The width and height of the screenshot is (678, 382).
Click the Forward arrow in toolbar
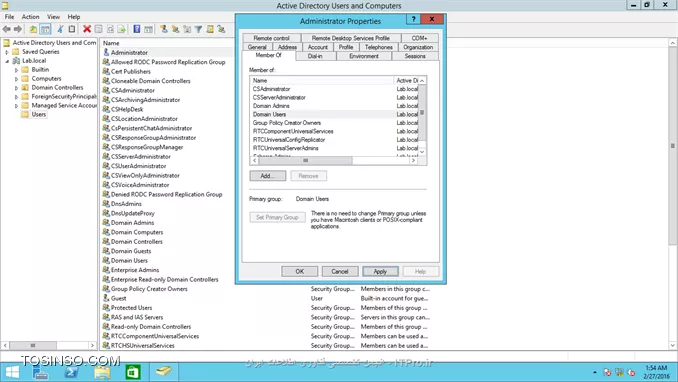tap(18, 29)
